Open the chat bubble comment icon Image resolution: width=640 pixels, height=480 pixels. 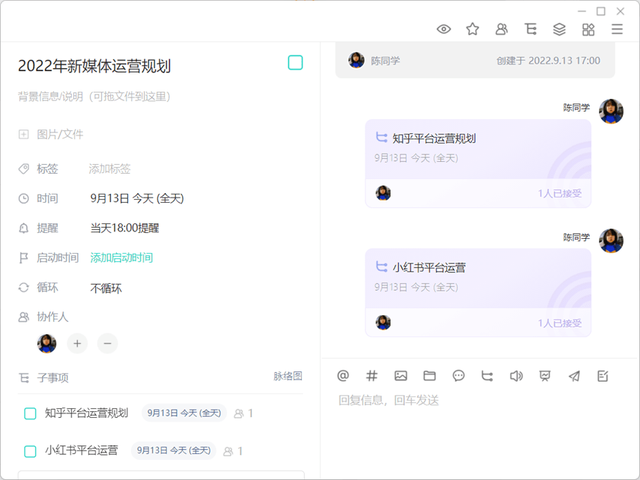click(x=458, y=376)
